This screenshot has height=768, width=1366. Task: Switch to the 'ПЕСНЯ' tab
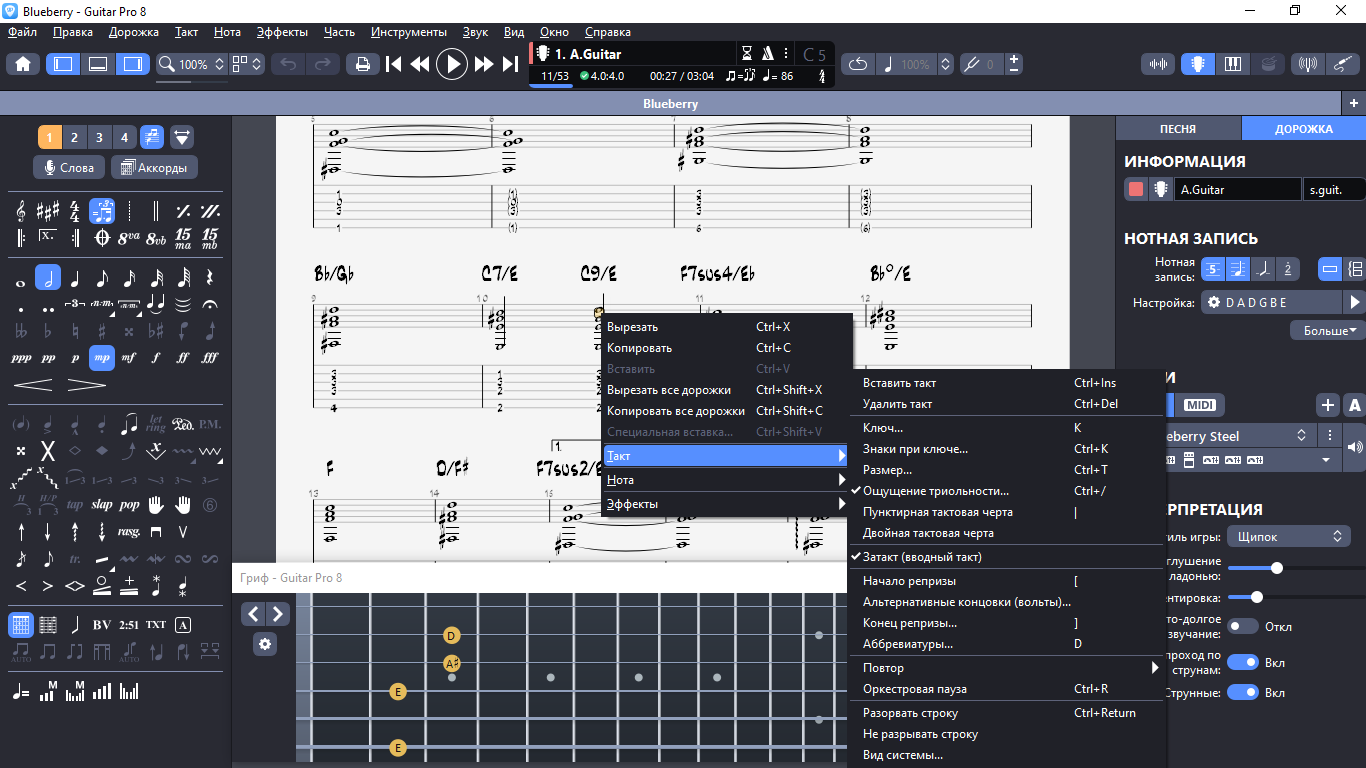click(x=1177, y=129)
